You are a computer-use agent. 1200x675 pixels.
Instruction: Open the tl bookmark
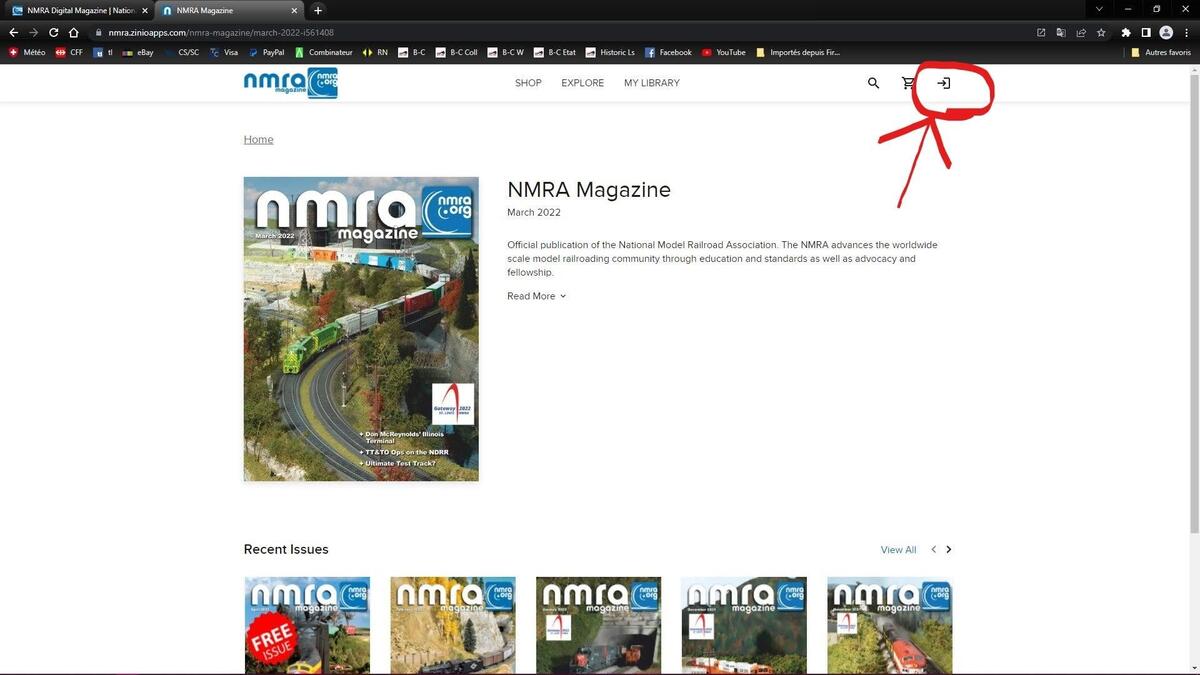(x=104, y=52)
